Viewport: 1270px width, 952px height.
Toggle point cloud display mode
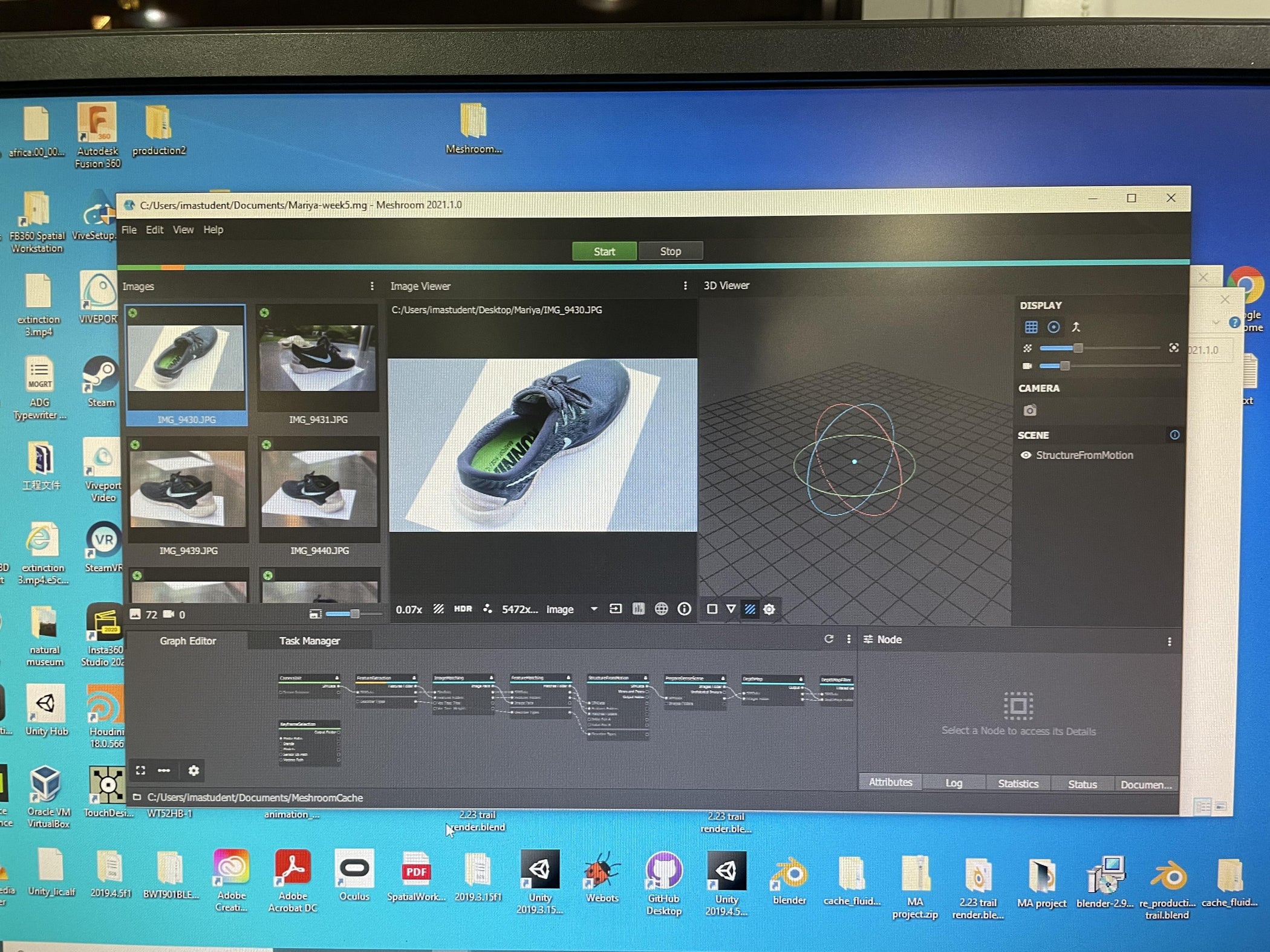(1054, 326)
